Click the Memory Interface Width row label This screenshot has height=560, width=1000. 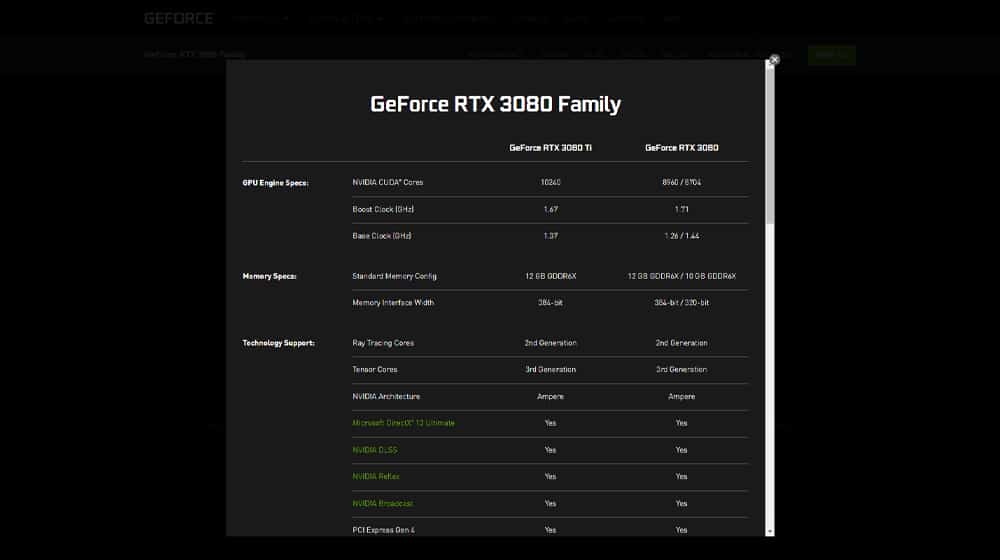(393, 303)
